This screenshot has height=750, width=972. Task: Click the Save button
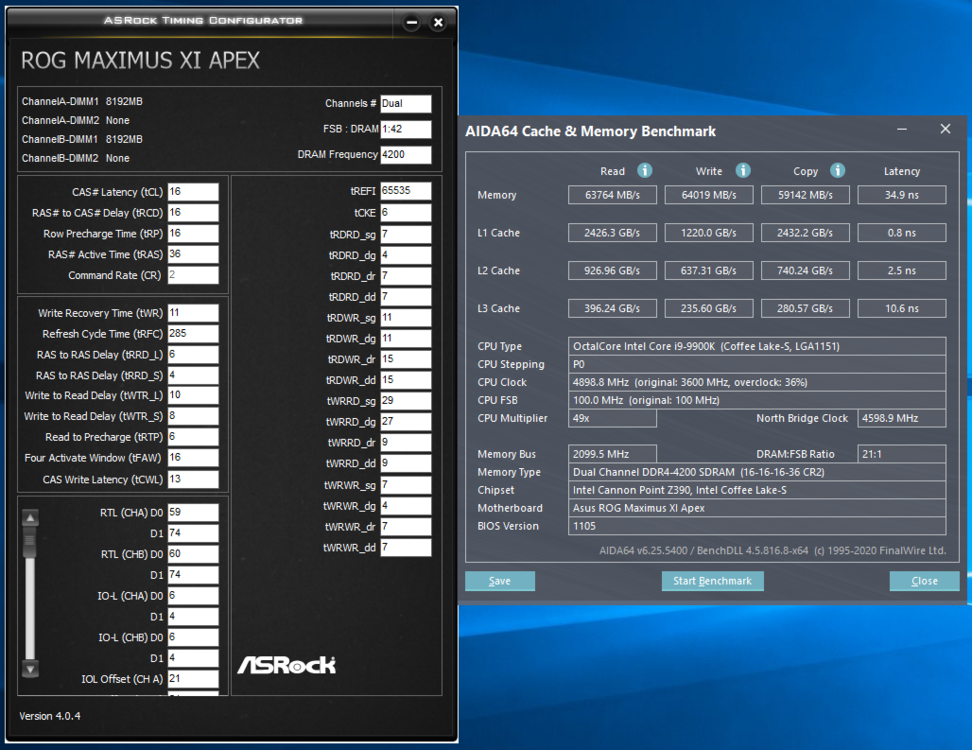click(500, 581)
